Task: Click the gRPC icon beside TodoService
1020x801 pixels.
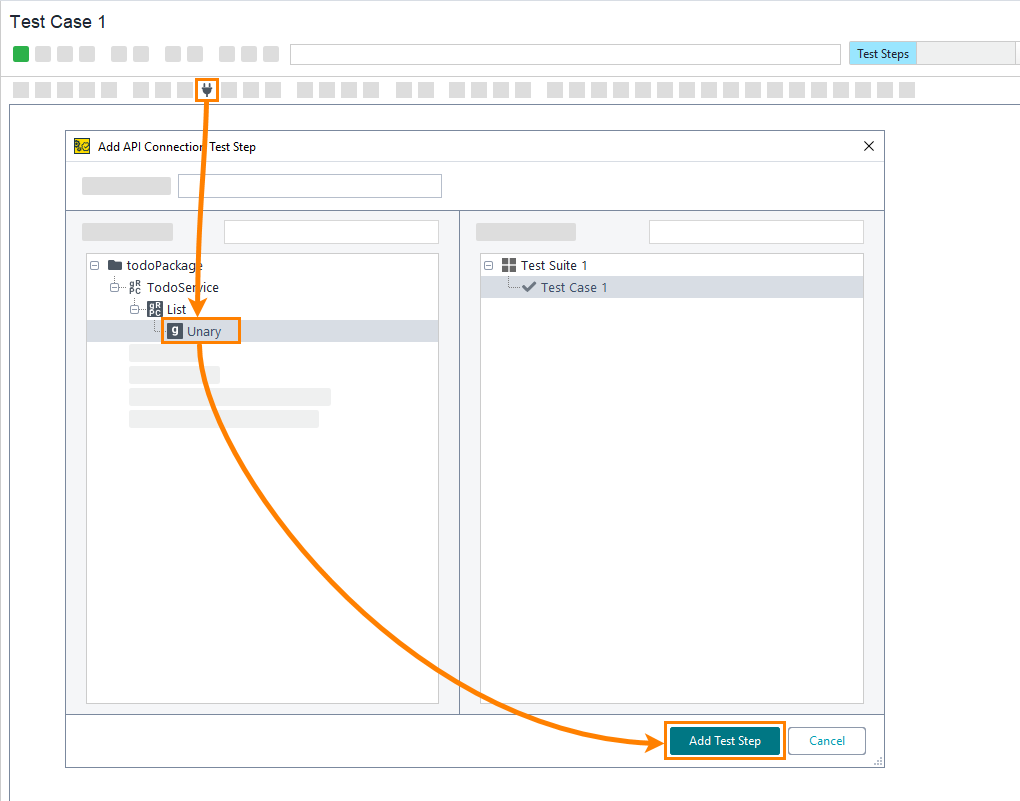Action: coord(135,288)
